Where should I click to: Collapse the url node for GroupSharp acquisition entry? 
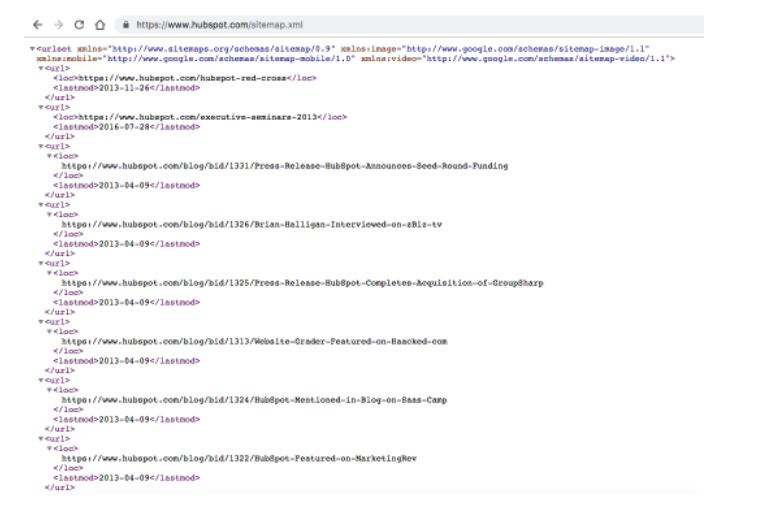coord(41,263)
